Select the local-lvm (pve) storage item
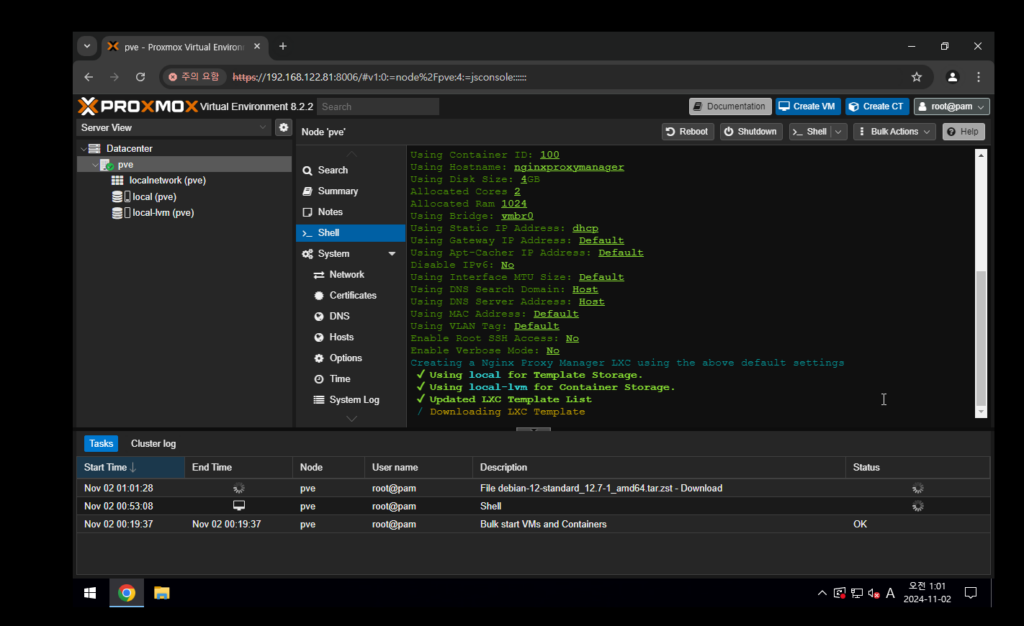This screenshot has width=1024, height=626. click(162, 213)
